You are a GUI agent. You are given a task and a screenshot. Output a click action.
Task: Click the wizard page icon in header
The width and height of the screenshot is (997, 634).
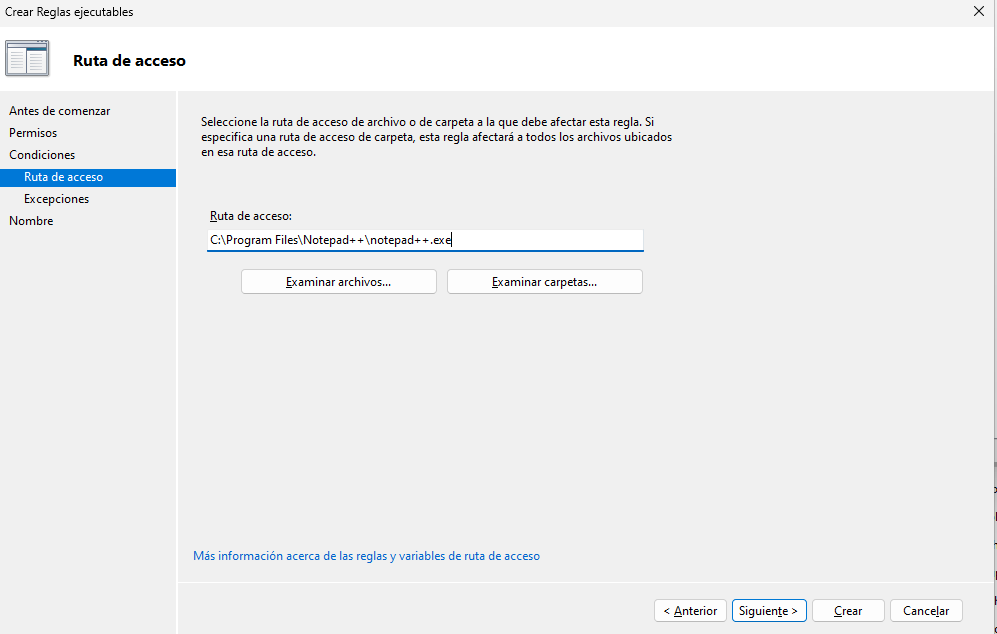tap(27, 59)
